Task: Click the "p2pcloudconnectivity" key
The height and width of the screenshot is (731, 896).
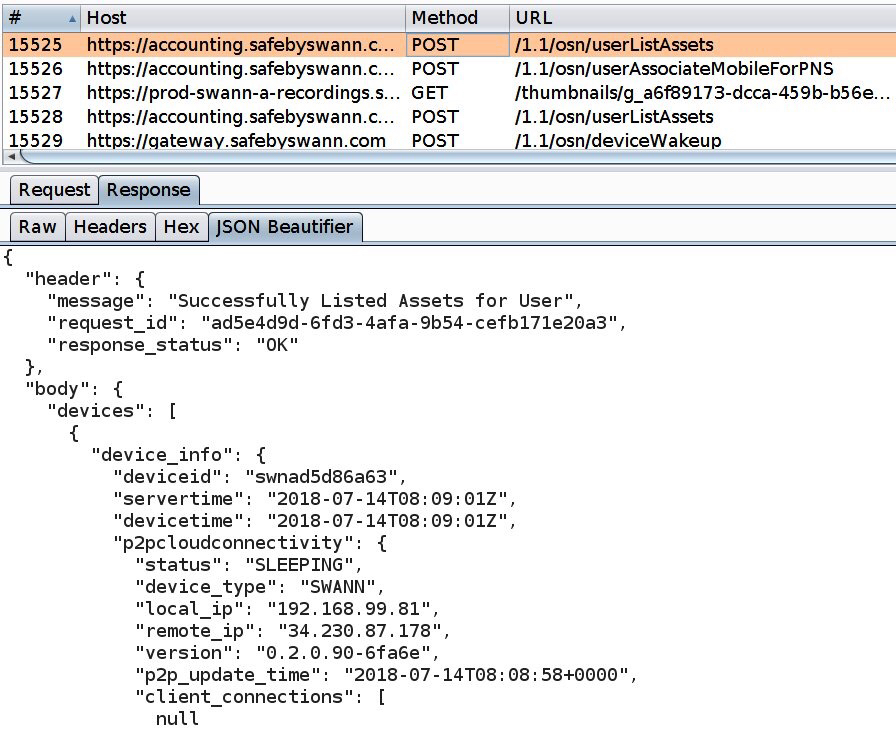Action: pyautogui.click(x=237, y=542)
